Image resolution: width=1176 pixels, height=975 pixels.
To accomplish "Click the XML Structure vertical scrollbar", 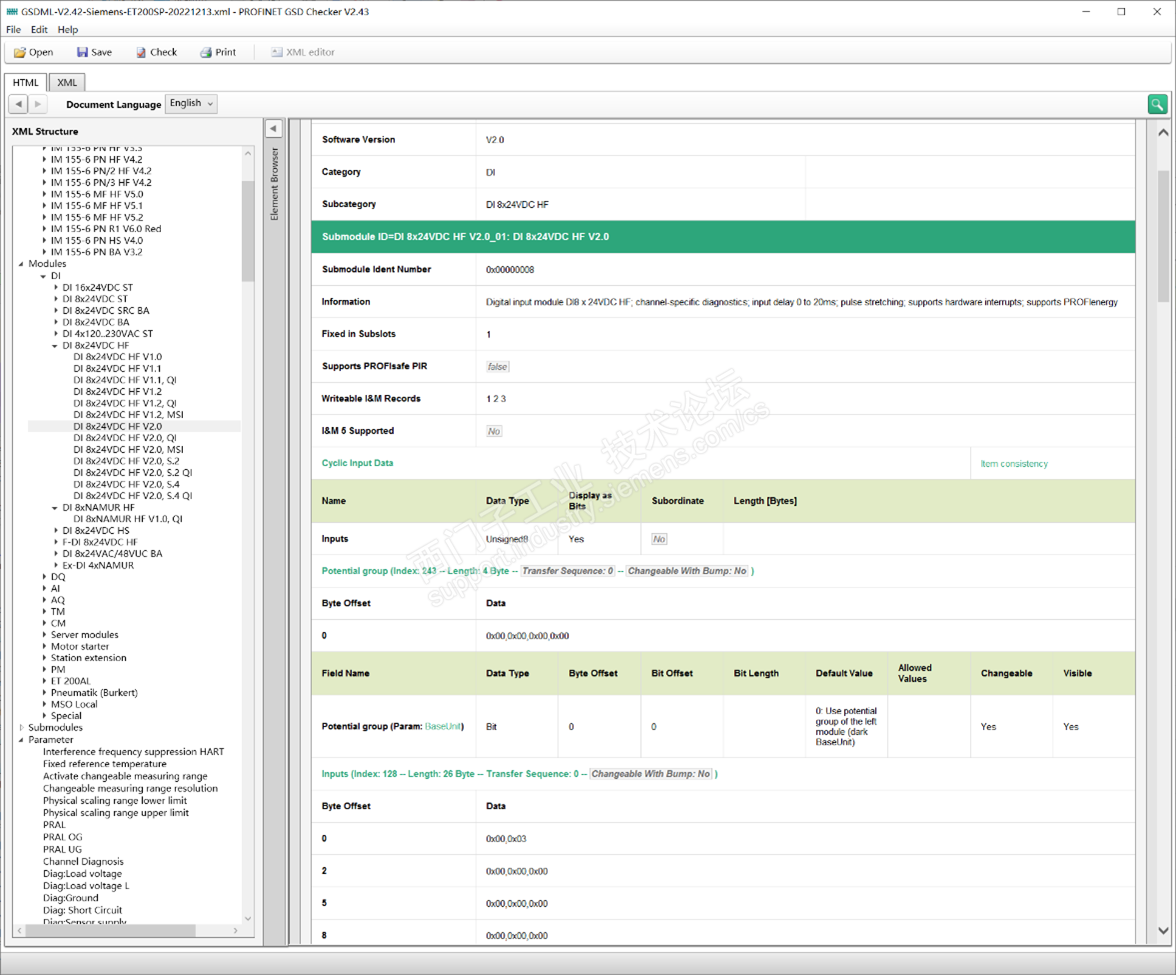I will (248, 230).
